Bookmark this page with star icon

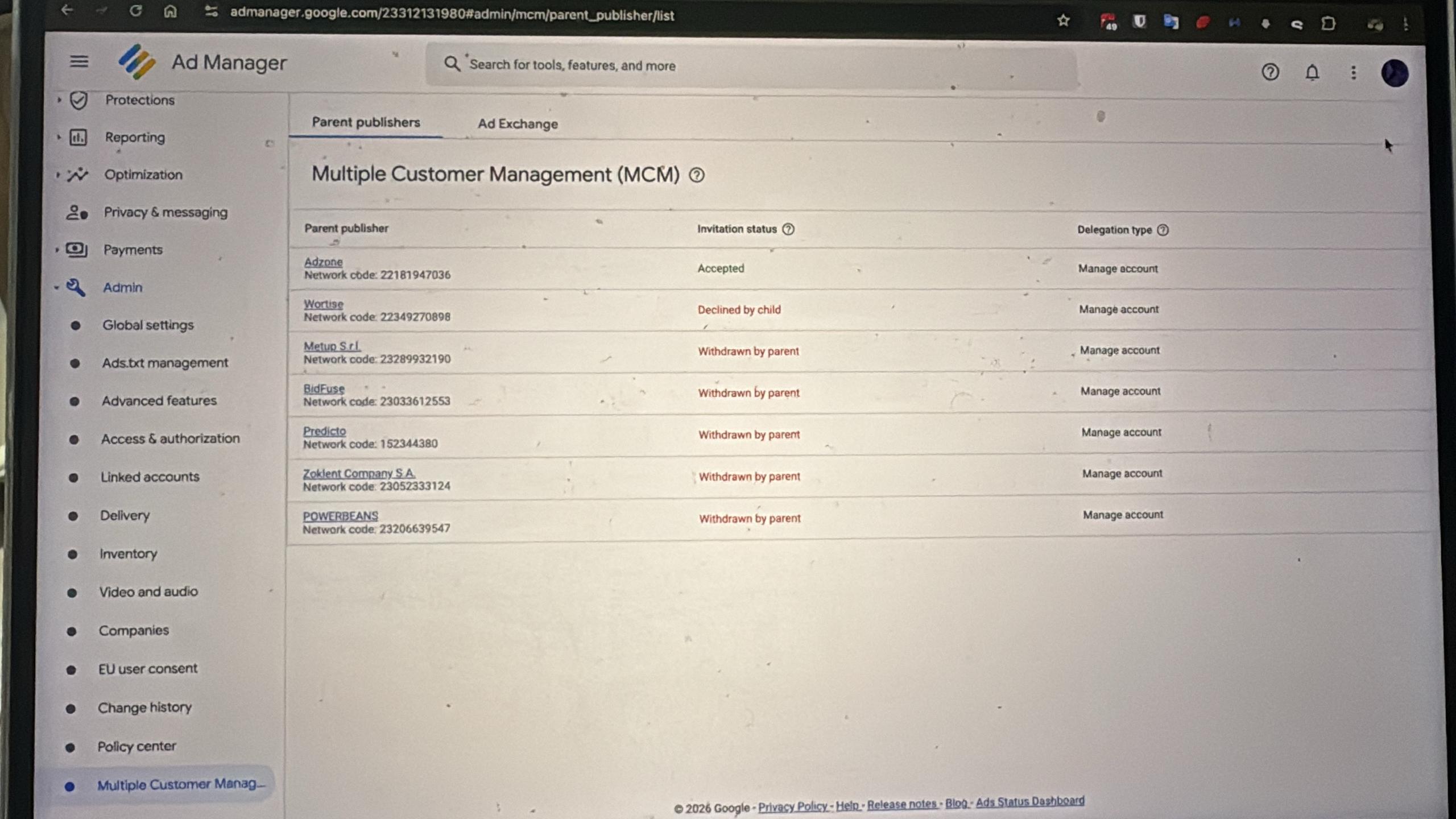1063,21
